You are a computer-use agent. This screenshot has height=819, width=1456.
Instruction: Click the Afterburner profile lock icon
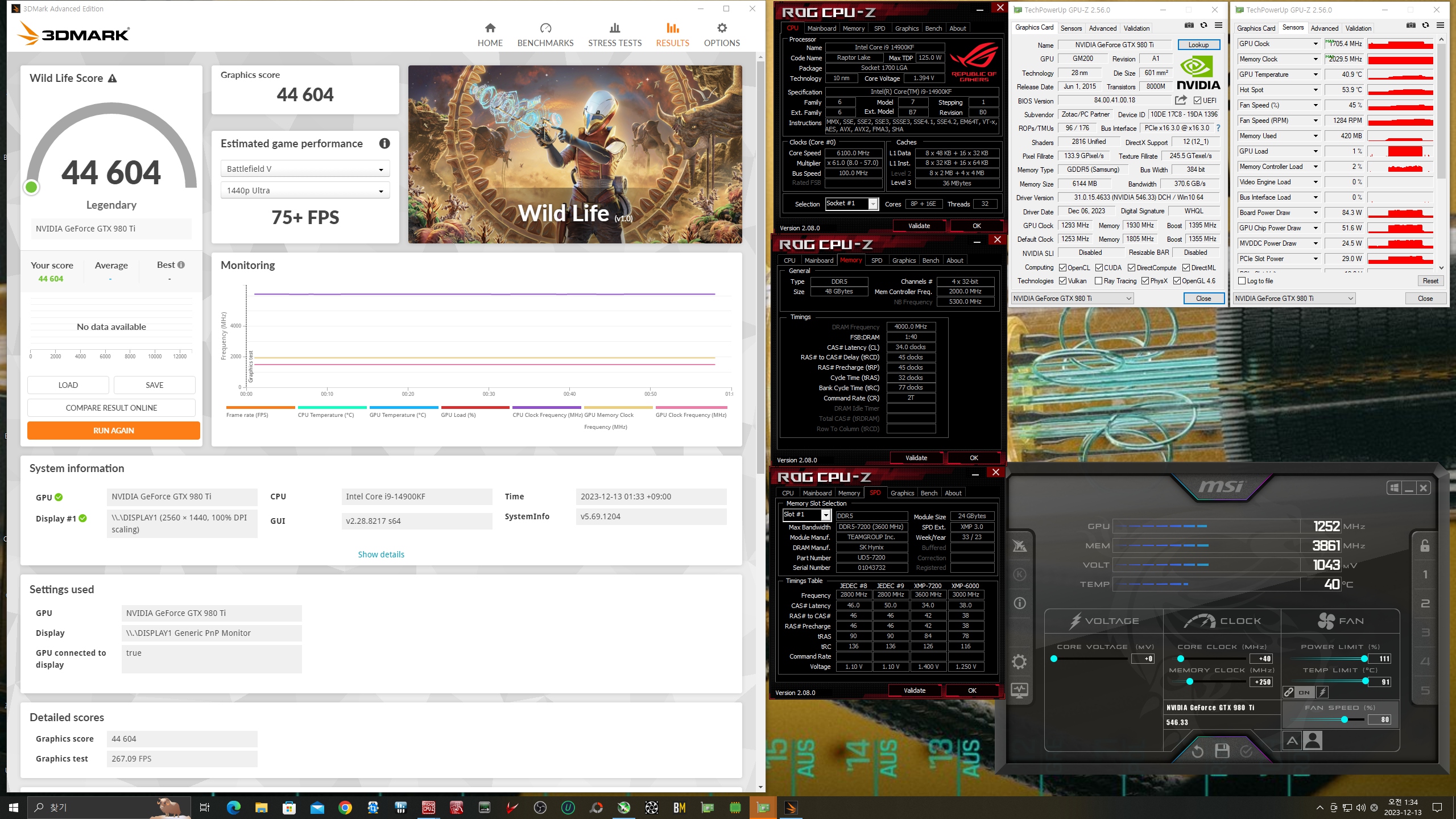tap(1425, 546)
